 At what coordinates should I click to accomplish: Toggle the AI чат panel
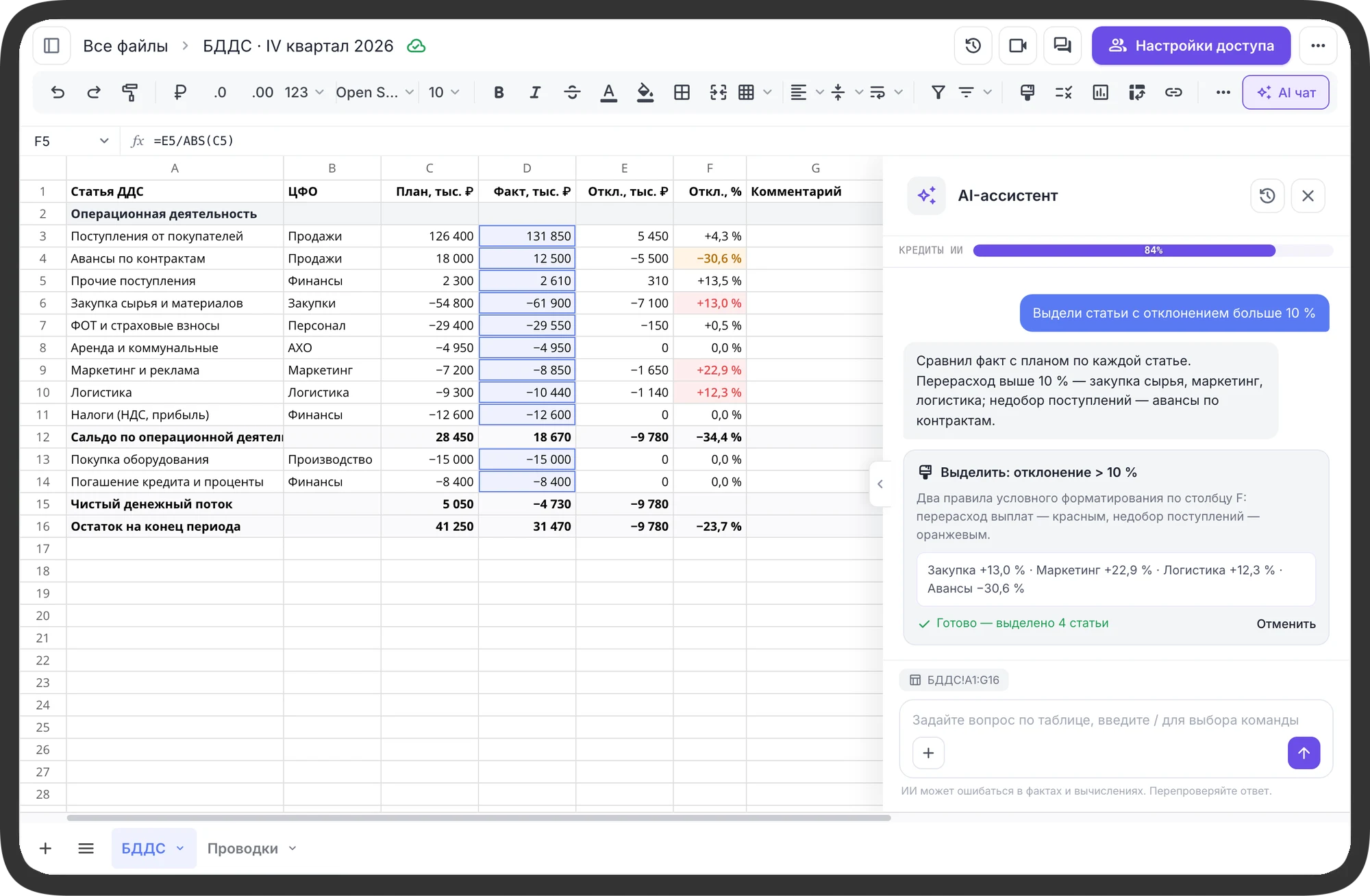(1286, 92)
